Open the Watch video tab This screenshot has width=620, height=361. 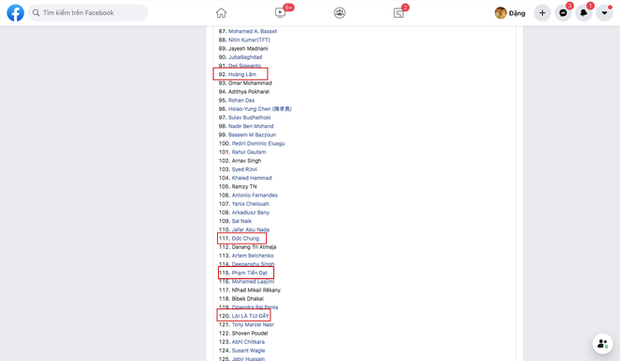coord(280,13)
